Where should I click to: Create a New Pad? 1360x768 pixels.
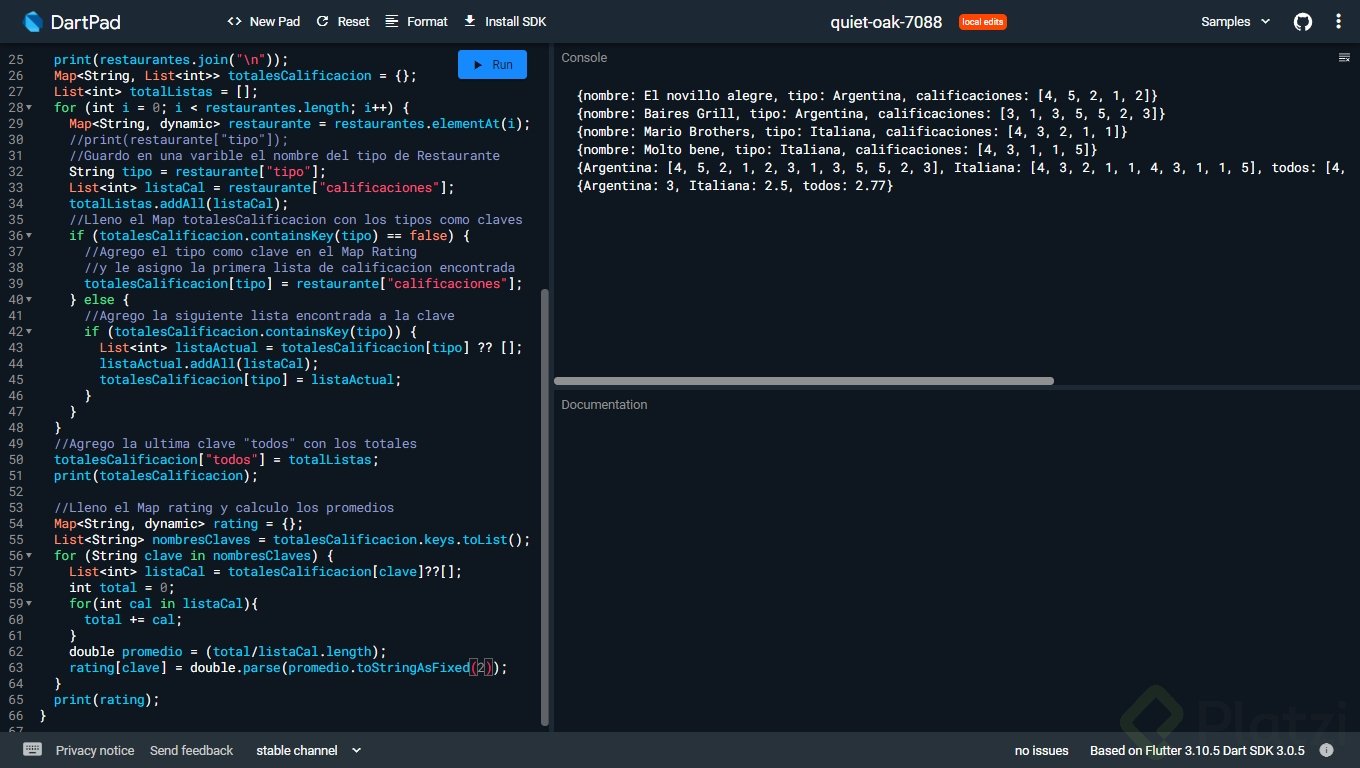264,21
